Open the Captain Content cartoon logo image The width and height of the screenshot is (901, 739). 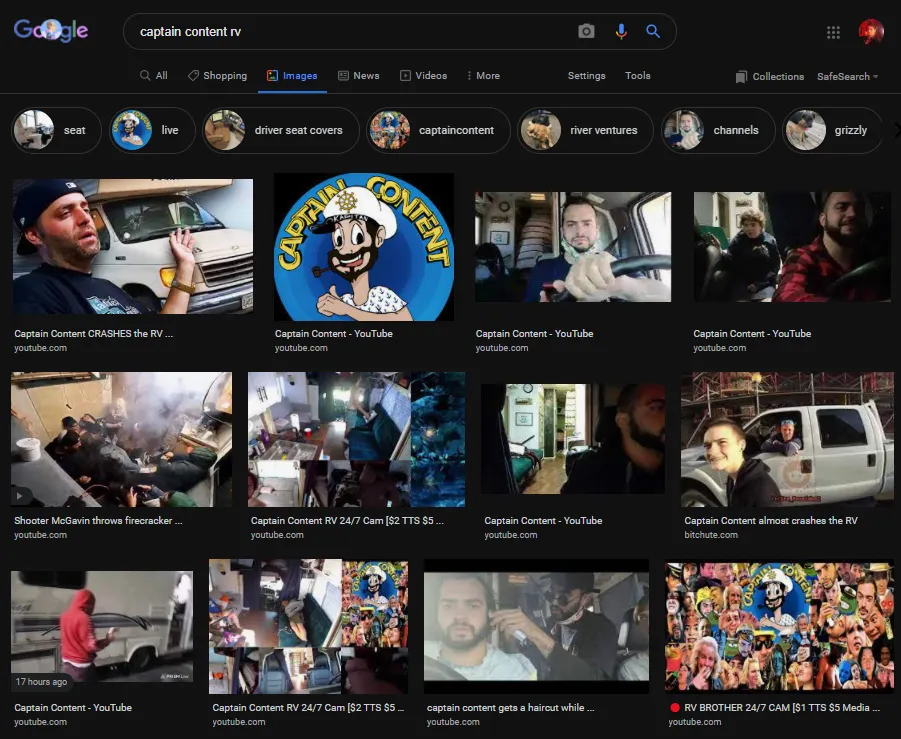364,247
